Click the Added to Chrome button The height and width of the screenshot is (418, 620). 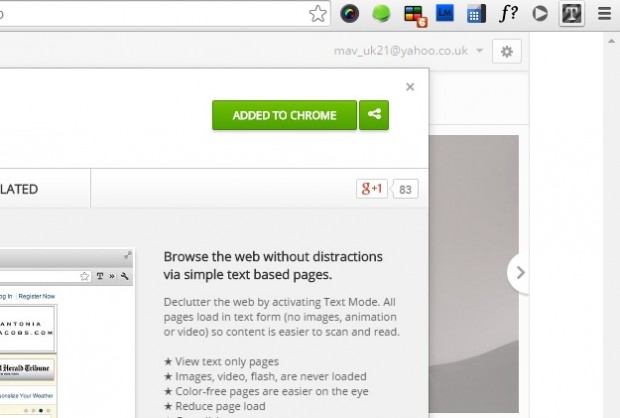click(284, 115)
